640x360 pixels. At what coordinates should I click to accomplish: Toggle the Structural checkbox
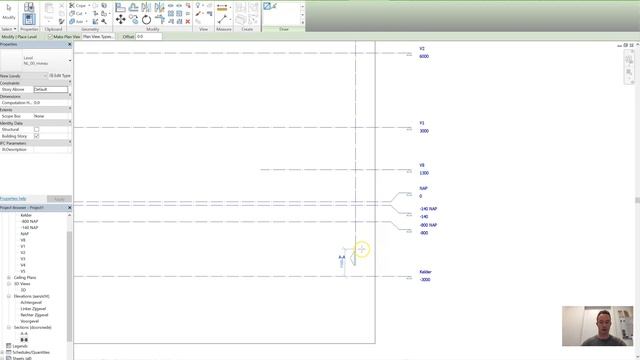(36, 129)
